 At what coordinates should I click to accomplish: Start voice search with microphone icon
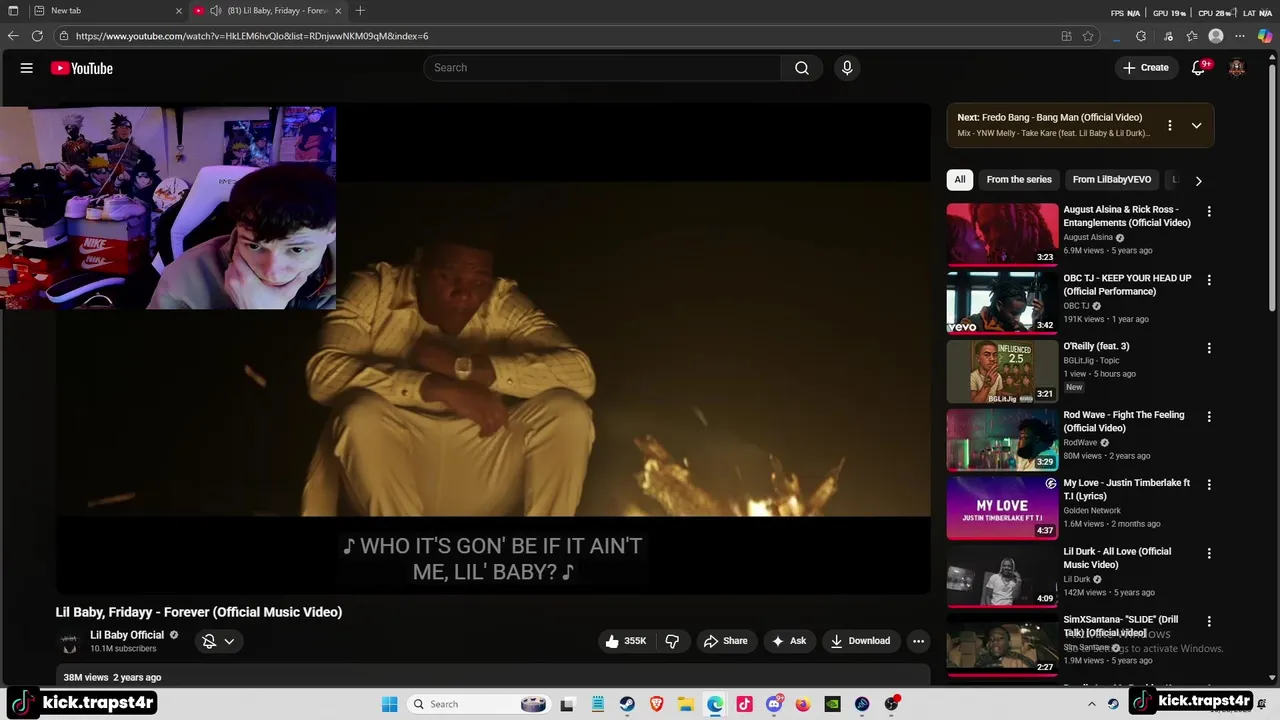click(x=847, y=68)
